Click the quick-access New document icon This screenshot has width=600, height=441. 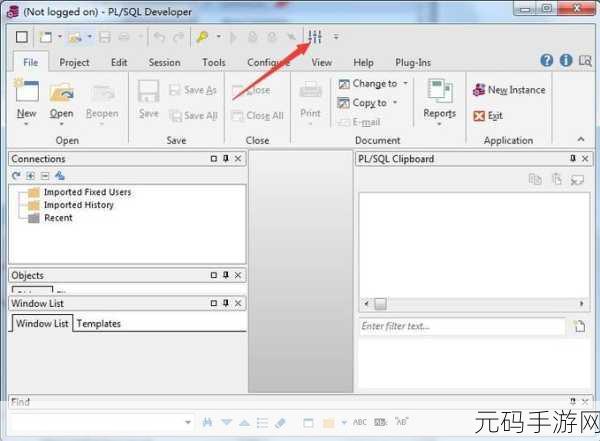coord(46,37)
